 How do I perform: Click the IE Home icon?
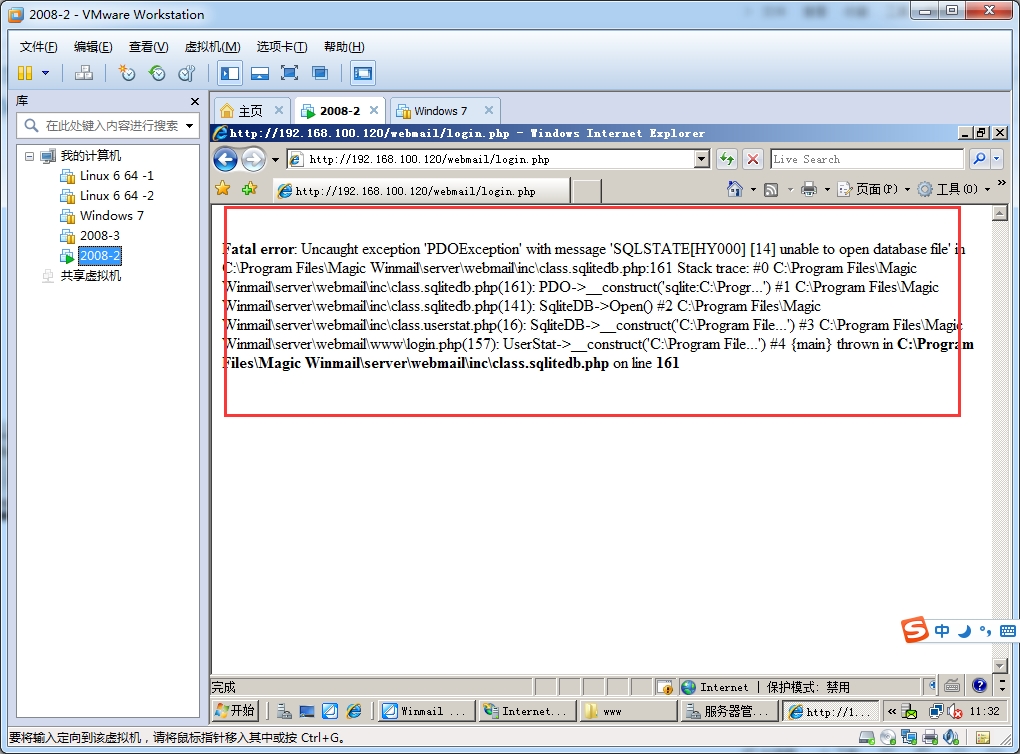(734, 189)
